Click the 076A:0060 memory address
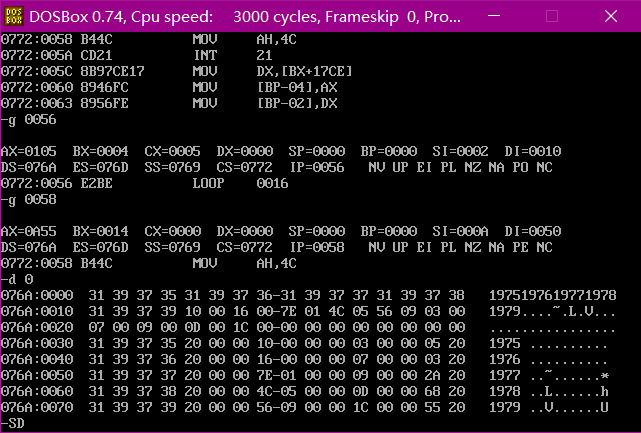 [x=36, y=391]
